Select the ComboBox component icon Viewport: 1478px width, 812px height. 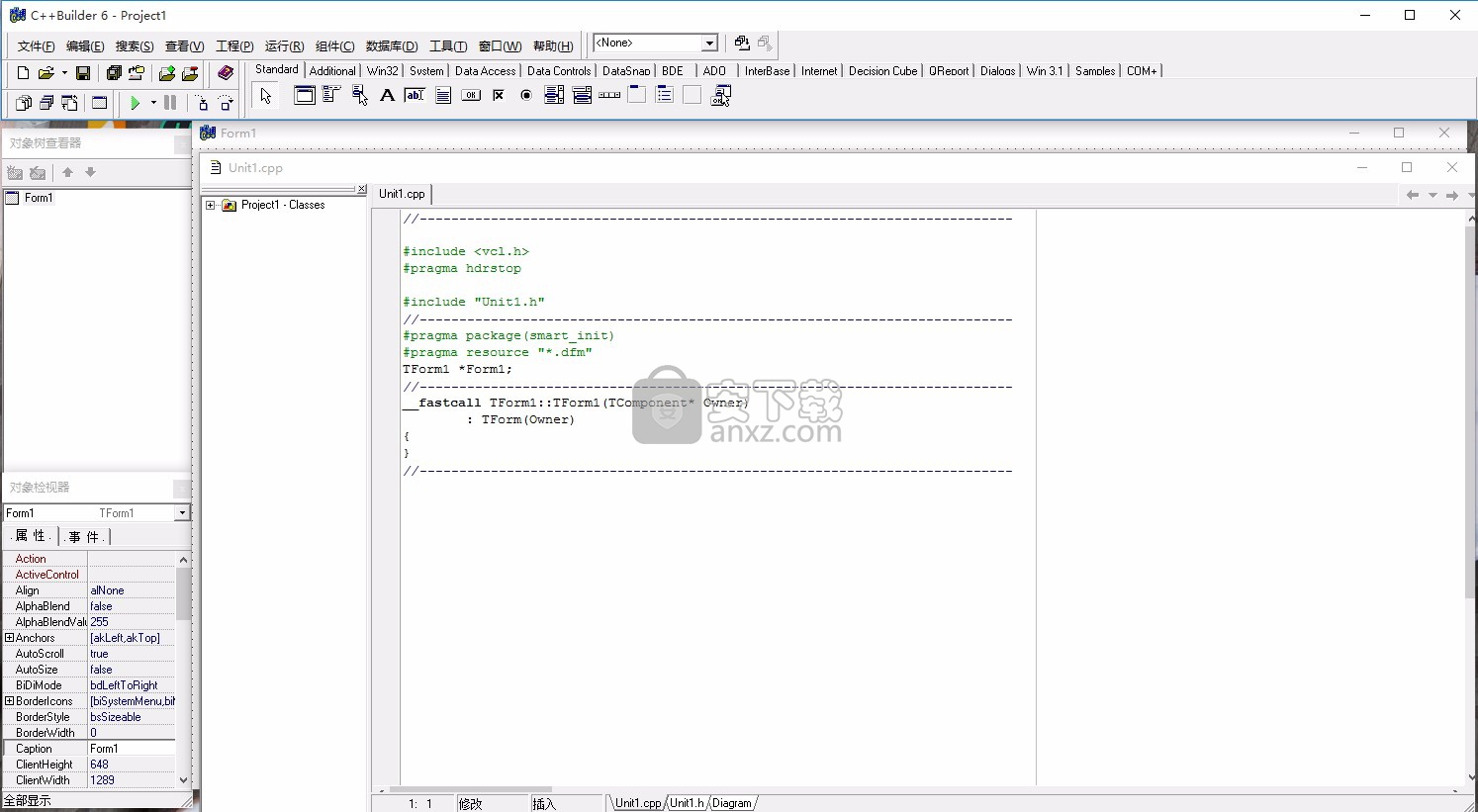coord(582,96)
